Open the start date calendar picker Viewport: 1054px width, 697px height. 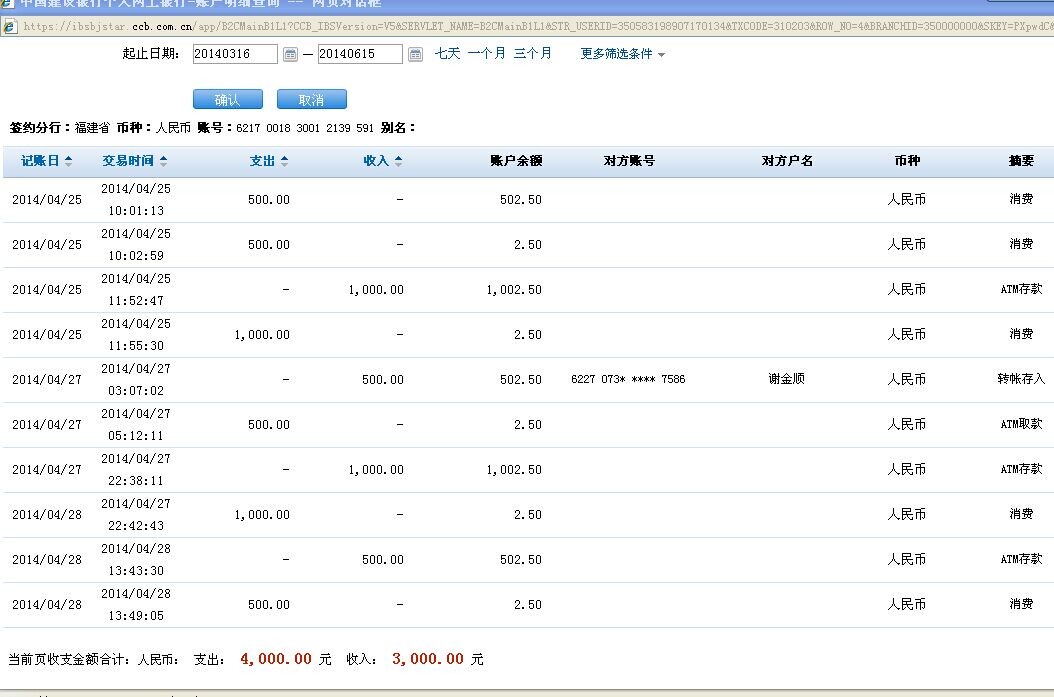point(290,54)
